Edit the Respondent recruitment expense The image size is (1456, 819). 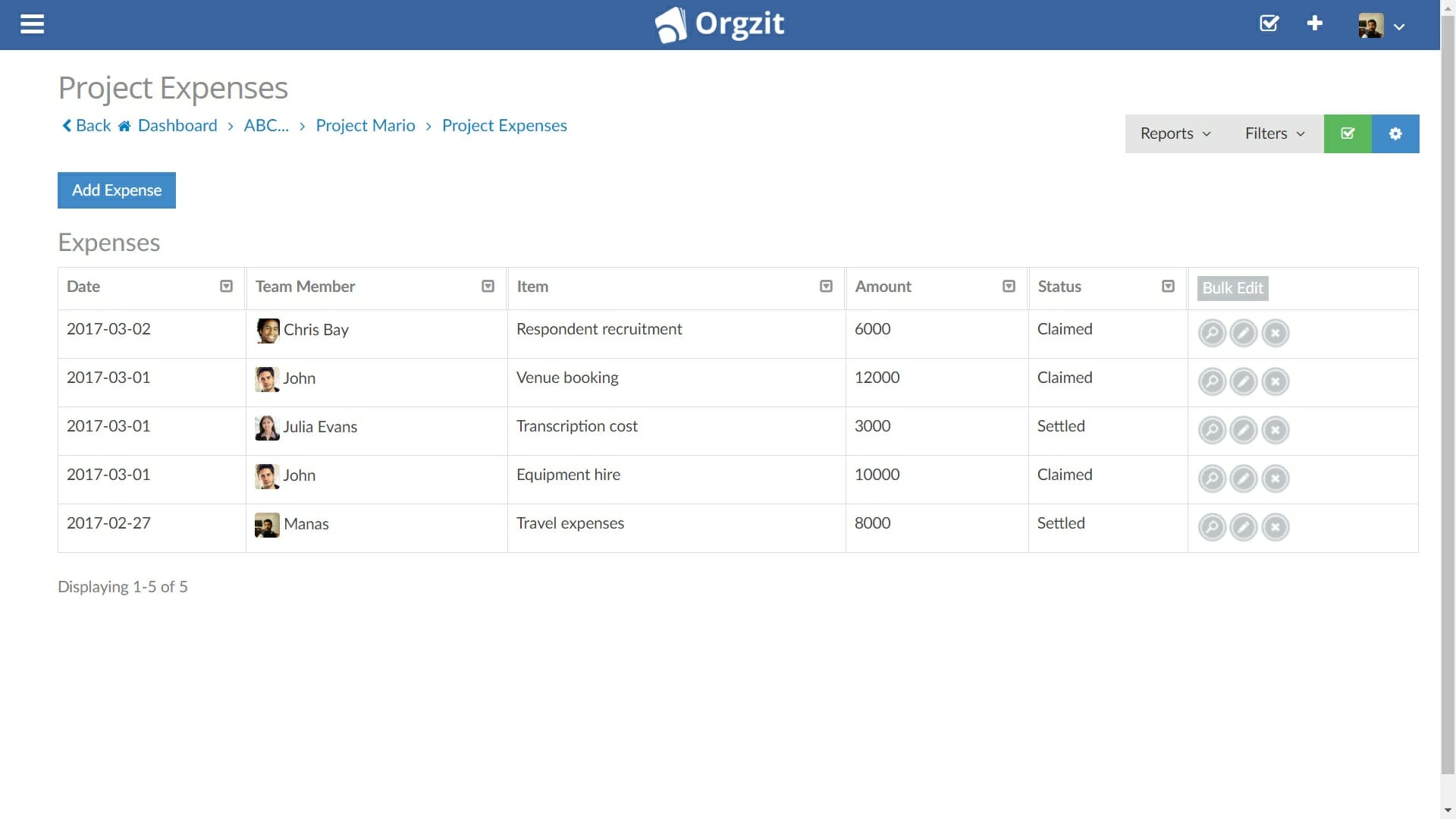[x=1243, y=333]
